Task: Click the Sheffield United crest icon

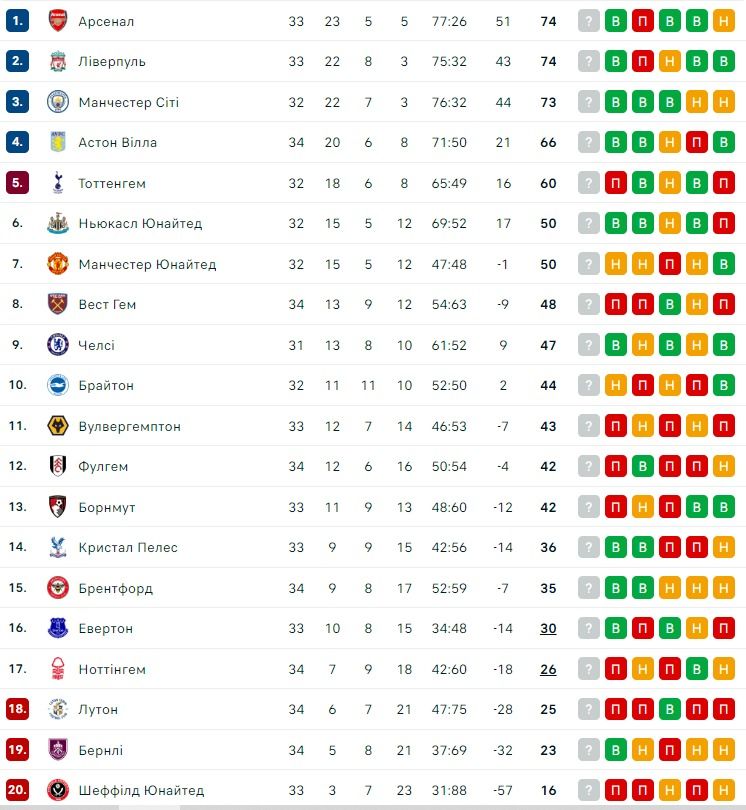Action: tap(57, 790)
